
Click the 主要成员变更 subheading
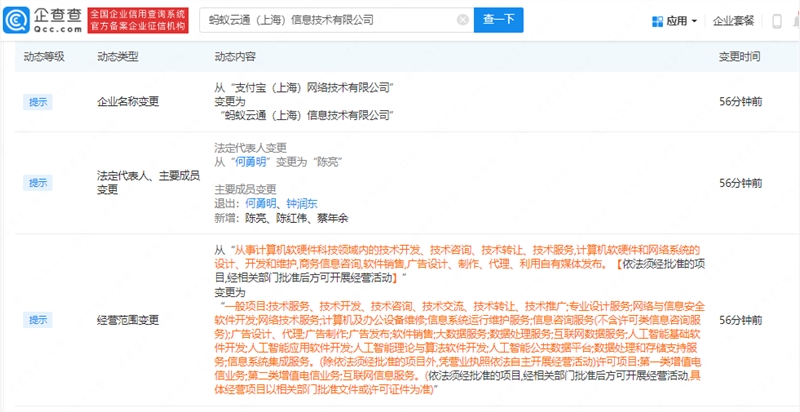pyautogui.click(x=245, y=189)
